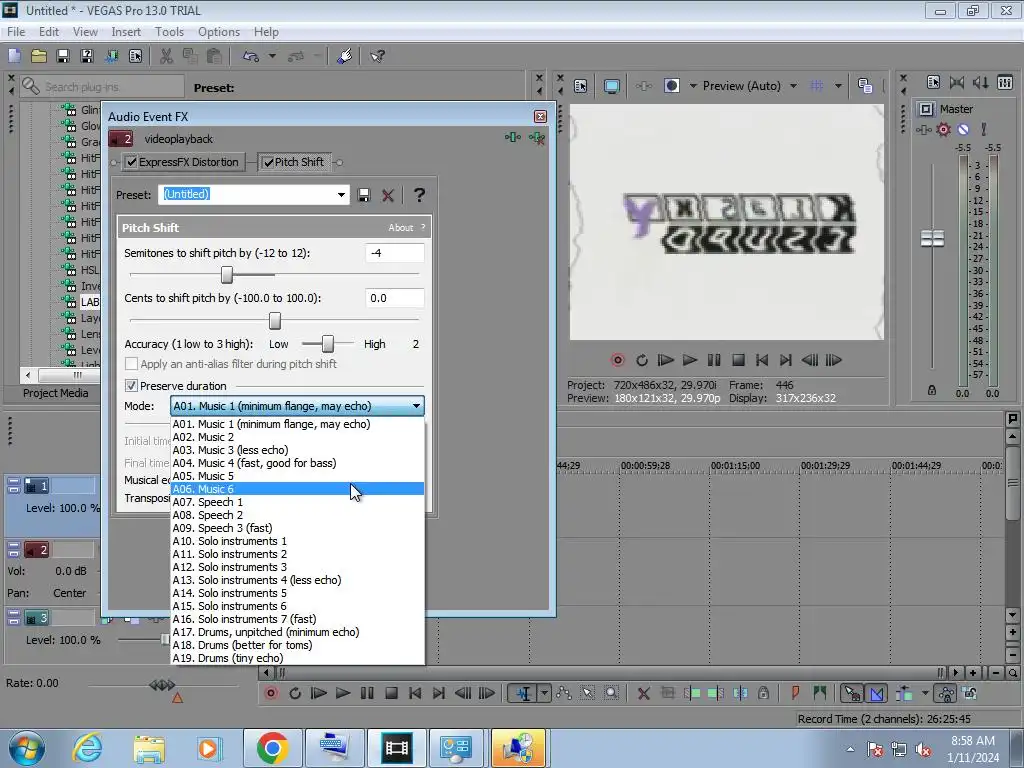Click the cents pitch slider handle
The width and height of the screenshot is (1024, 768).
pyautogui.click(x=275, y=320)
